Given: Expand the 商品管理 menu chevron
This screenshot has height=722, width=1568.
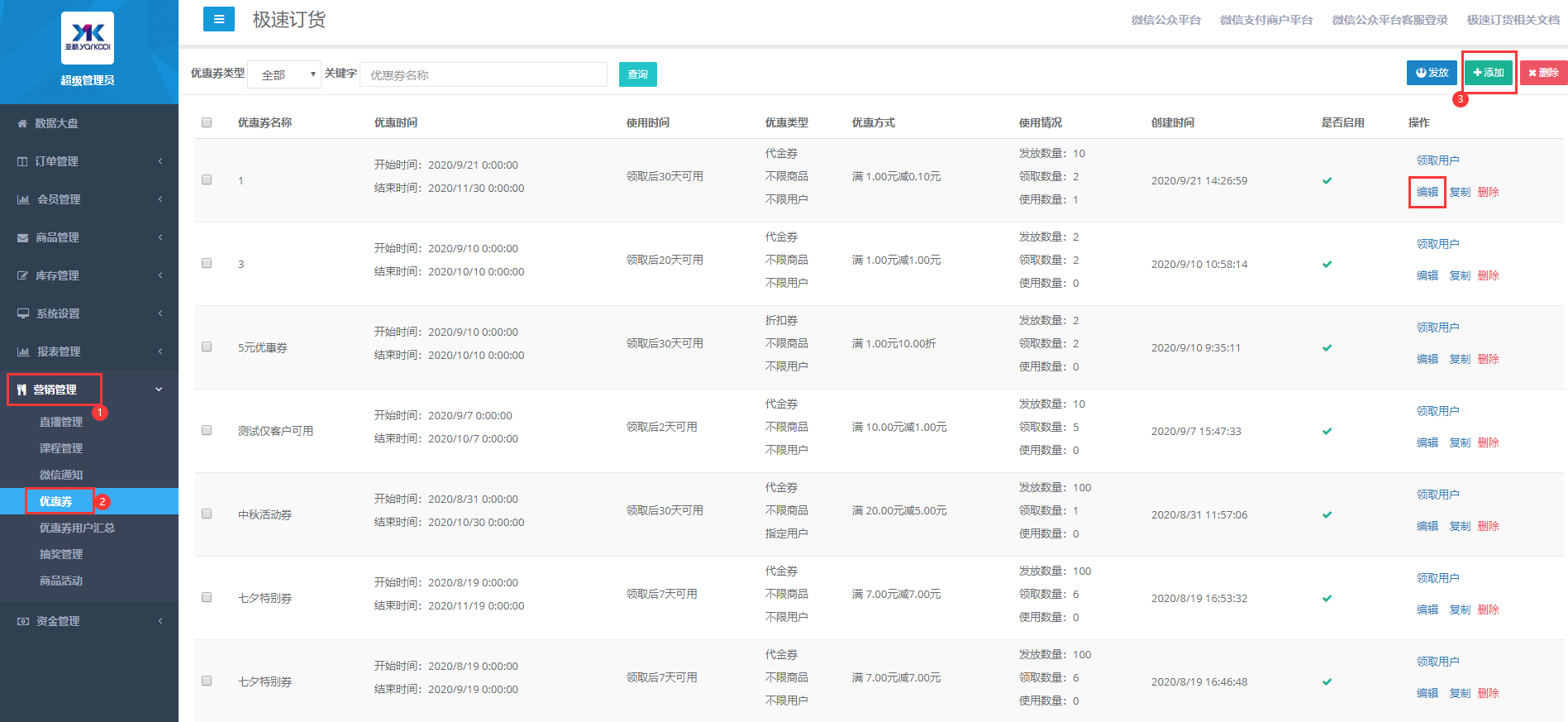Looking at the screenshot, I should click(160, 237).
